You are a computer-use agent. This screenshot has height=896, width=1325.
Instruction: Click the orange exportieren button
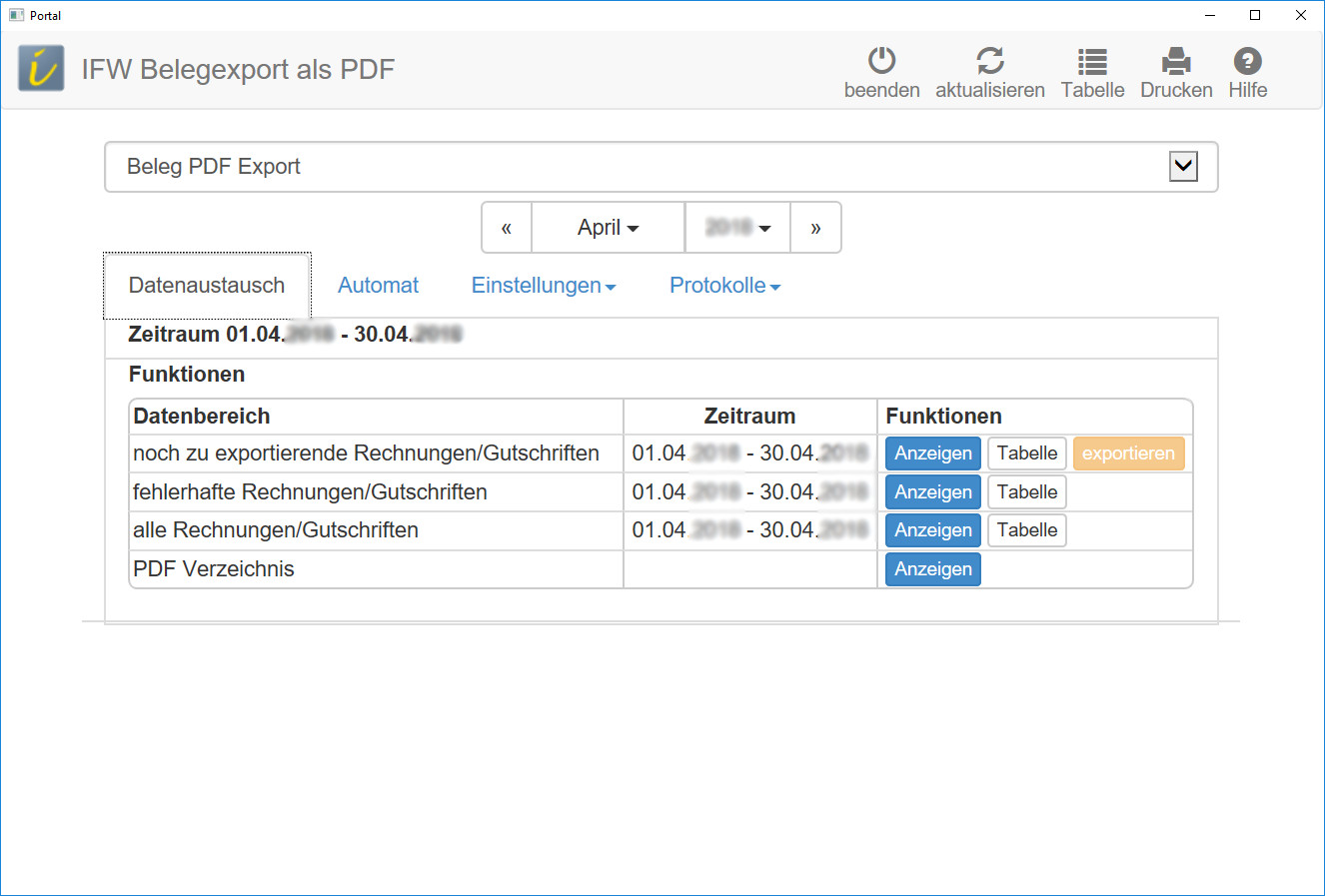click(1128, 453)
